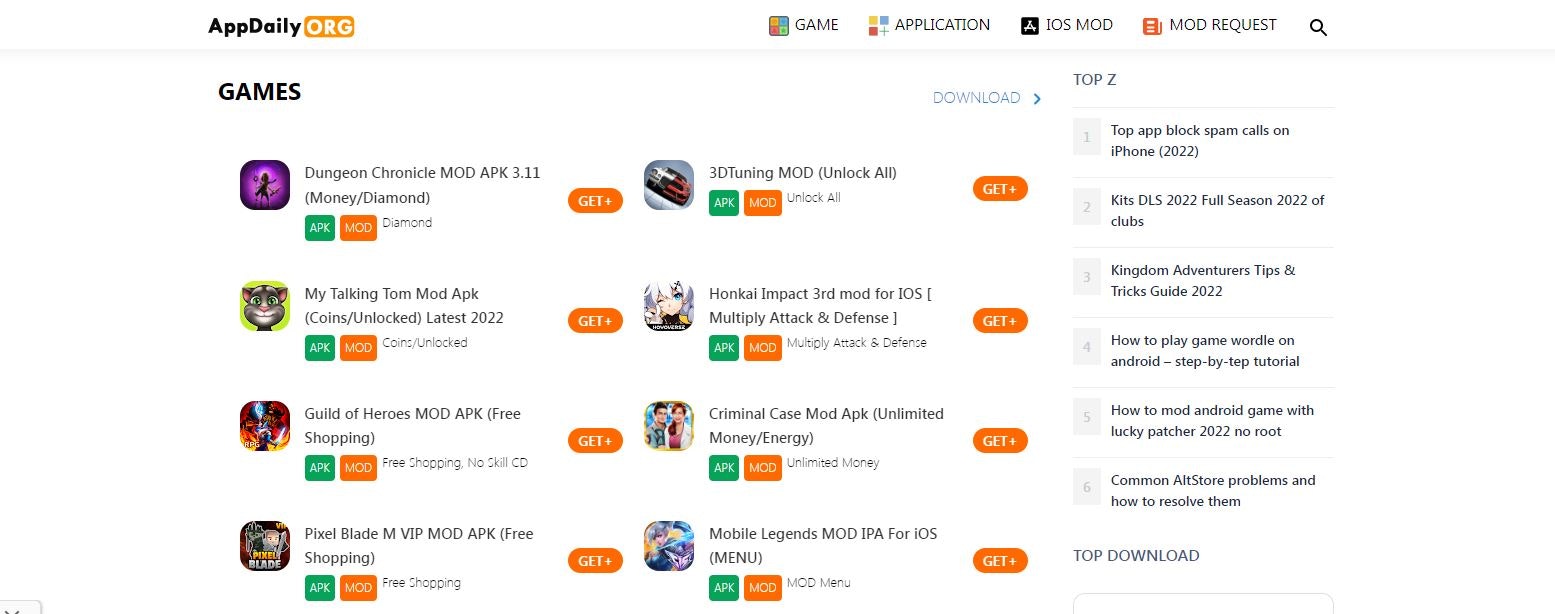Click the search magnifier icon
The height and width of the screenshot is (614, 1555).
point(1318,27)
